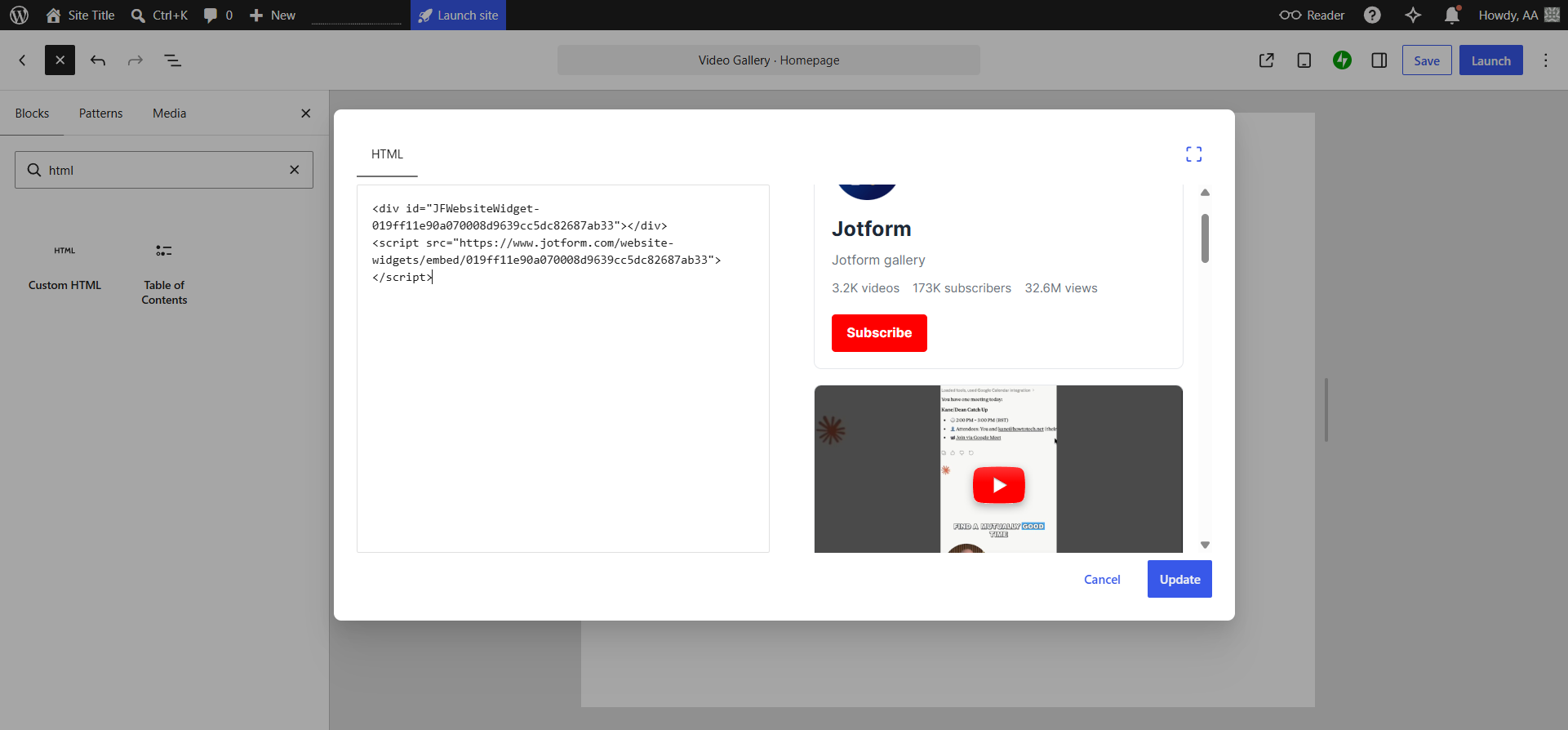This screenshot has width=1568, height=730.
Task: Click the preview scrollbar up arrow
Action: (x=1205, y=193)
